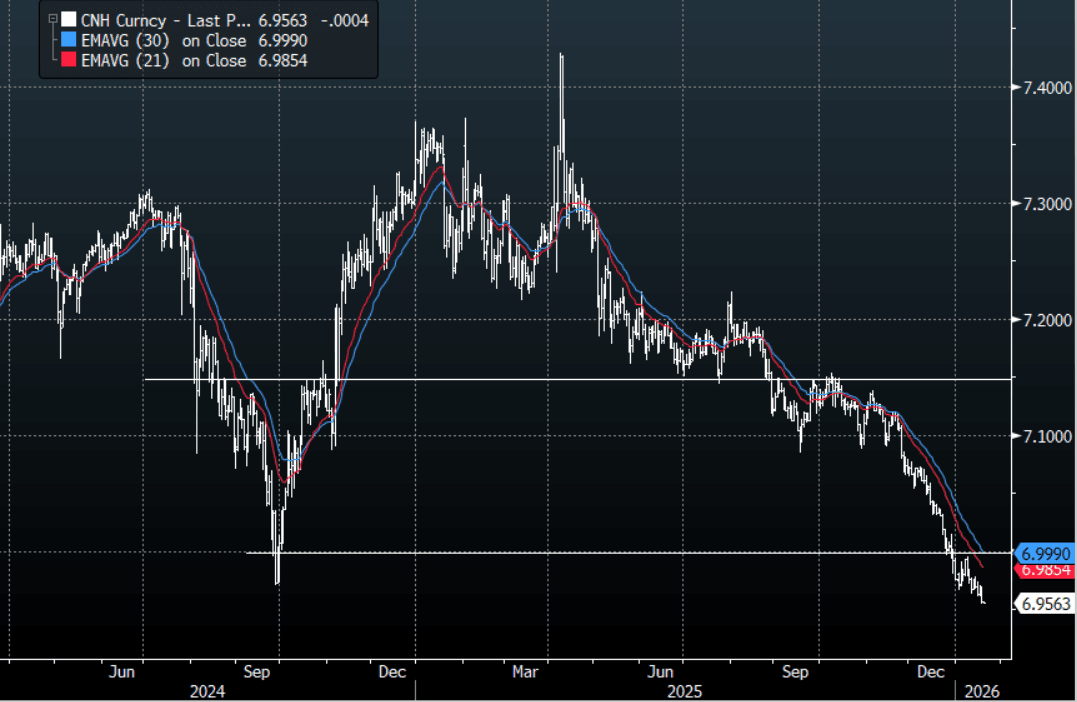Click the 7.2000 label on price axis
The width and height of the screenshot is (1077, 702).
pos(1038,320)
